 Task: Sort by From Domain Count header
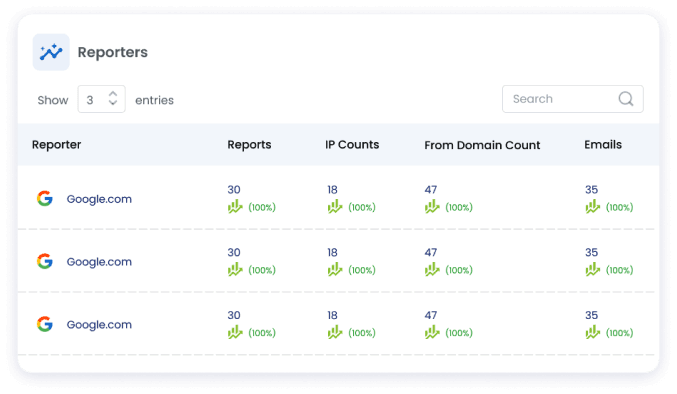(x=482, y=145)
